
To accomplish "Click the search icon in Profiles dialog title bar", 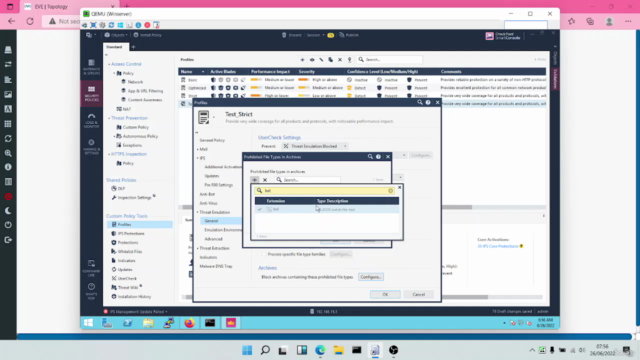I will point(420,102).
